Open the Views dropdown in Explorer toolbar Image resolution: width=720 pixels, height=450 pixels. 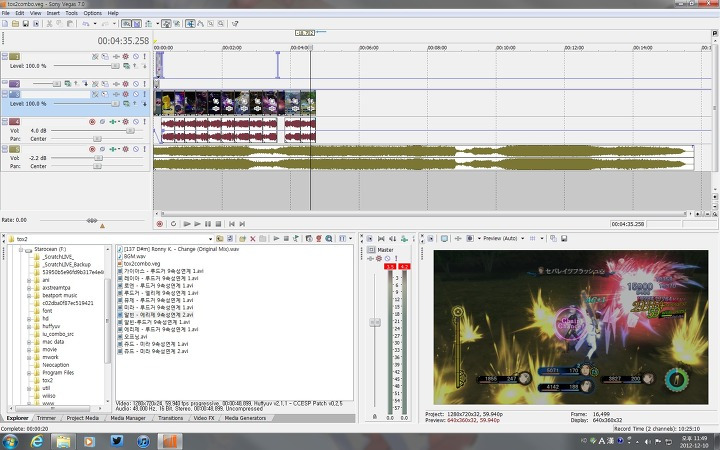click(350, 239)
